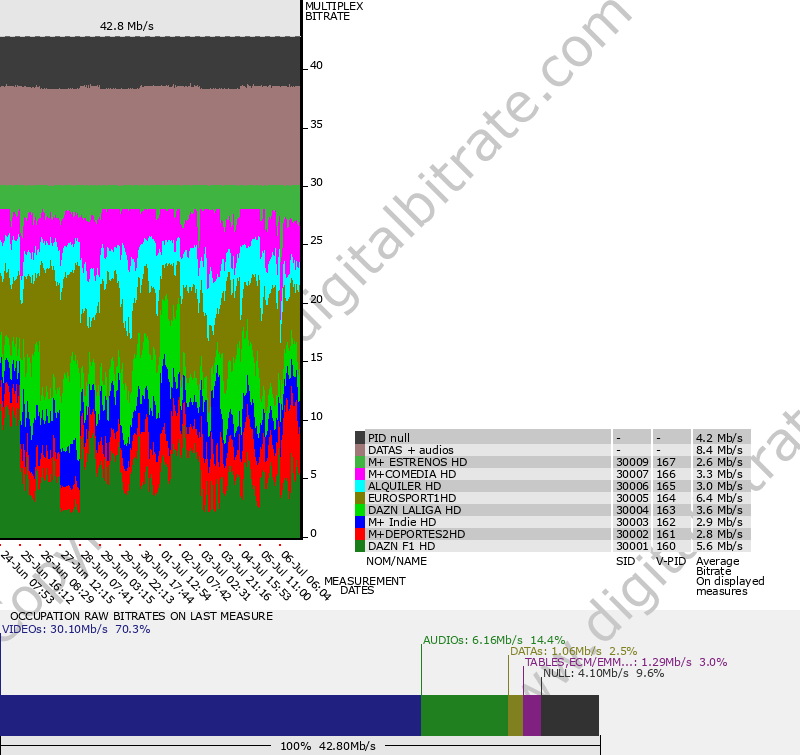The height and width of the screenshot is (755, 800).
Task: Click V-PID value 166
Action: (666, 474)
